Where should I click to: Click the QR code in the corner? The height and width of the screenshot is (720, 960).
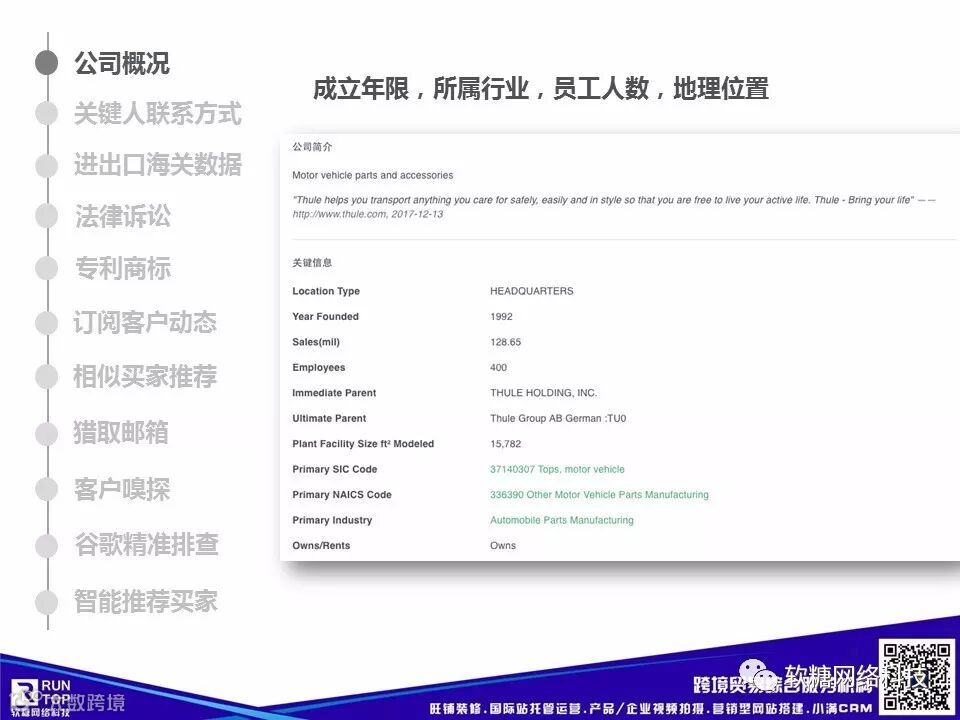[917, 675]
